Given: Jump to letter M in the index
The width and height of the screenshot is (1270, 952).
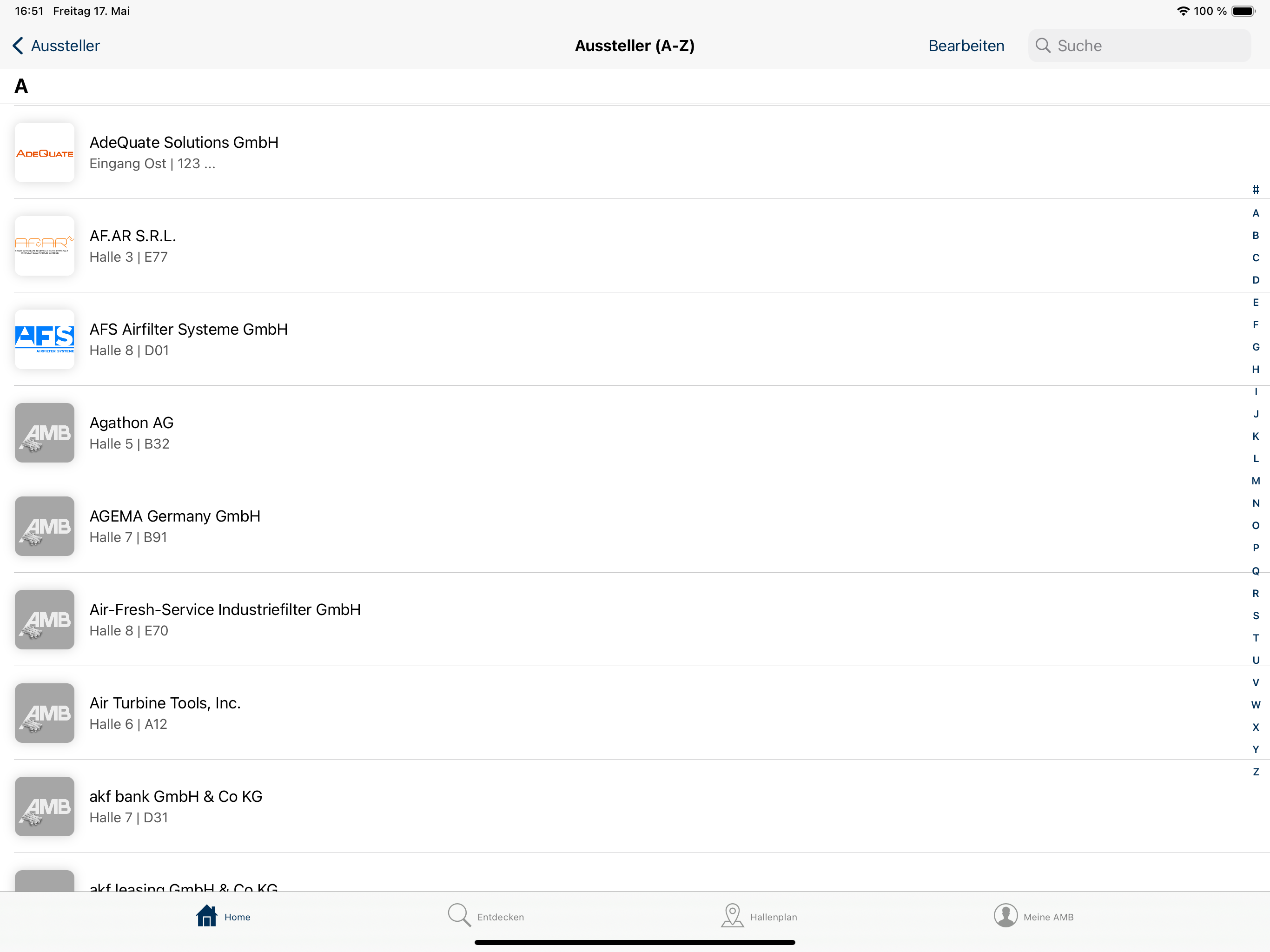Looking at the screenshot, I should pyautogui.click(x=1256, y=481).
